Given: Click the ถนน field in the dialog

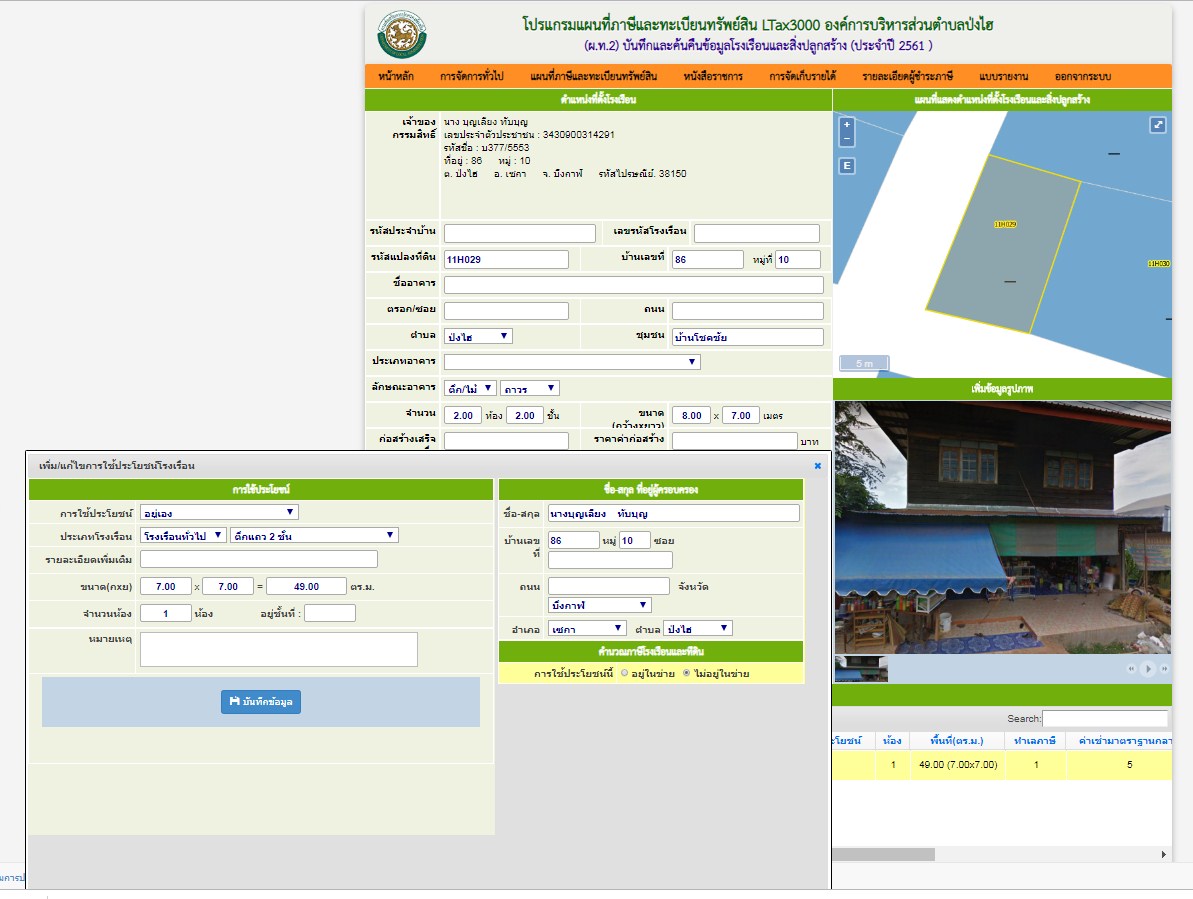Looking at the screenshot, I should point(609,586).
